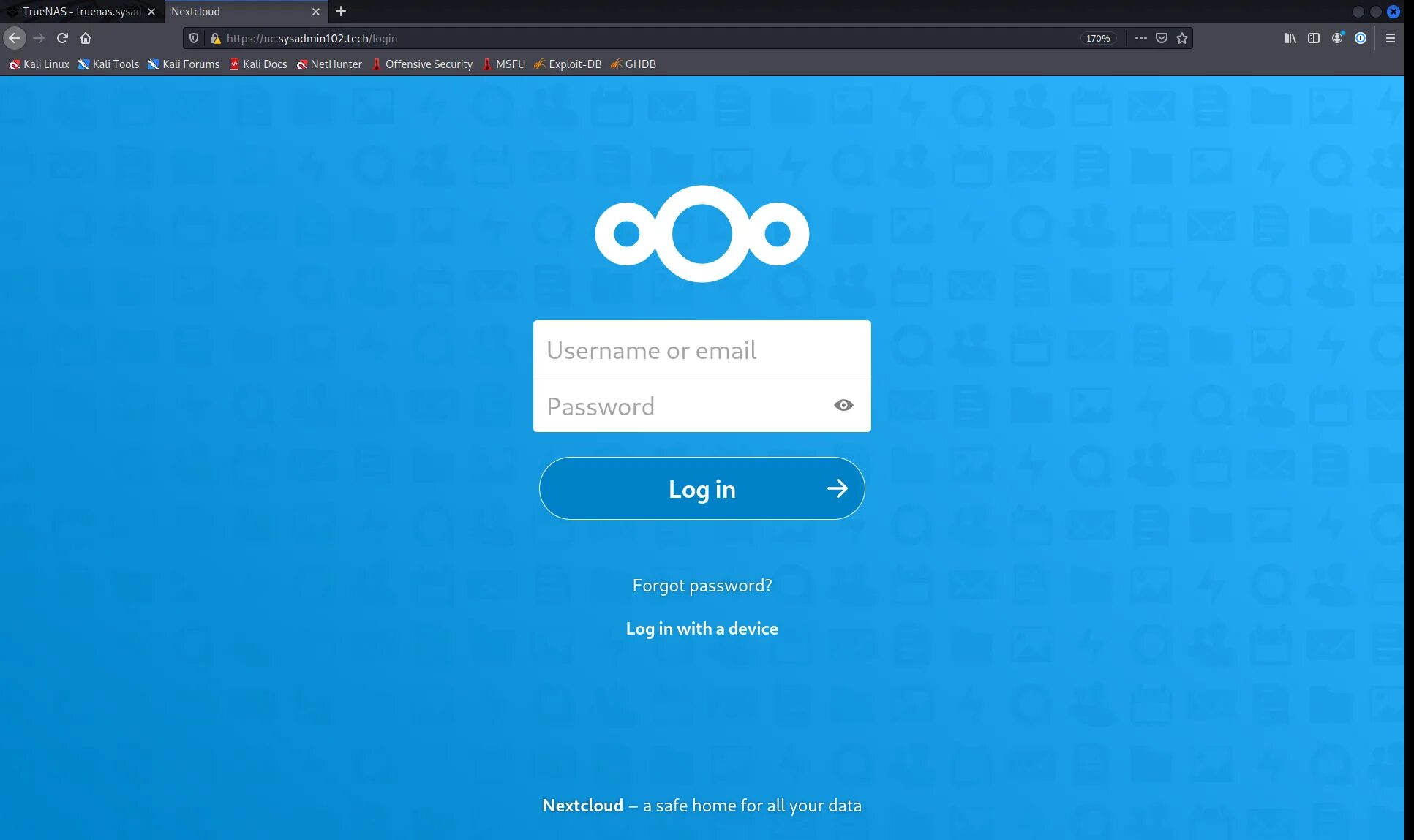Close the Nextcloud tab

(316, 12)
